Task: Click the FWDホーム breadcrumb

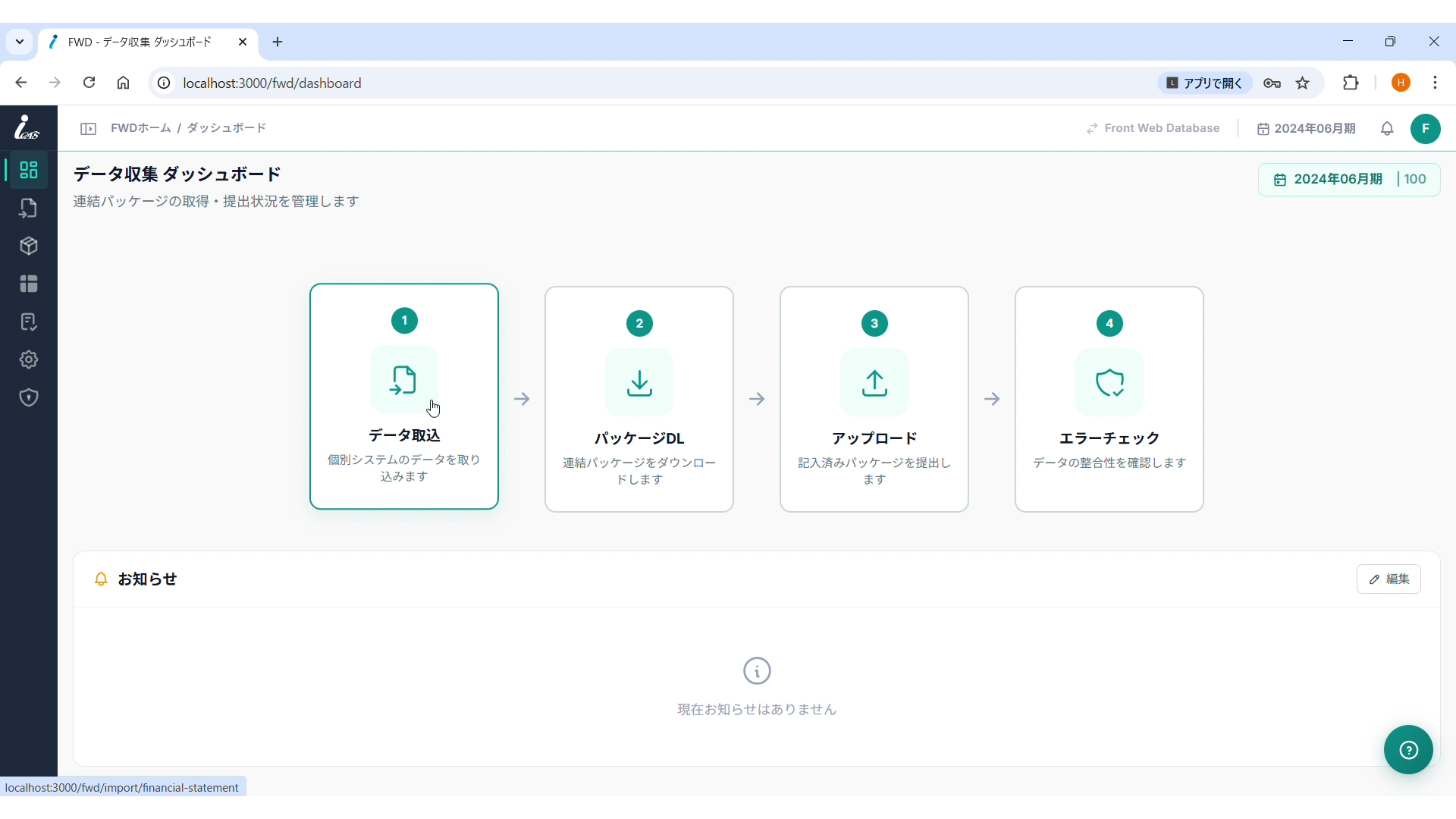Action: pyautogui.click(x=141, y=129)
